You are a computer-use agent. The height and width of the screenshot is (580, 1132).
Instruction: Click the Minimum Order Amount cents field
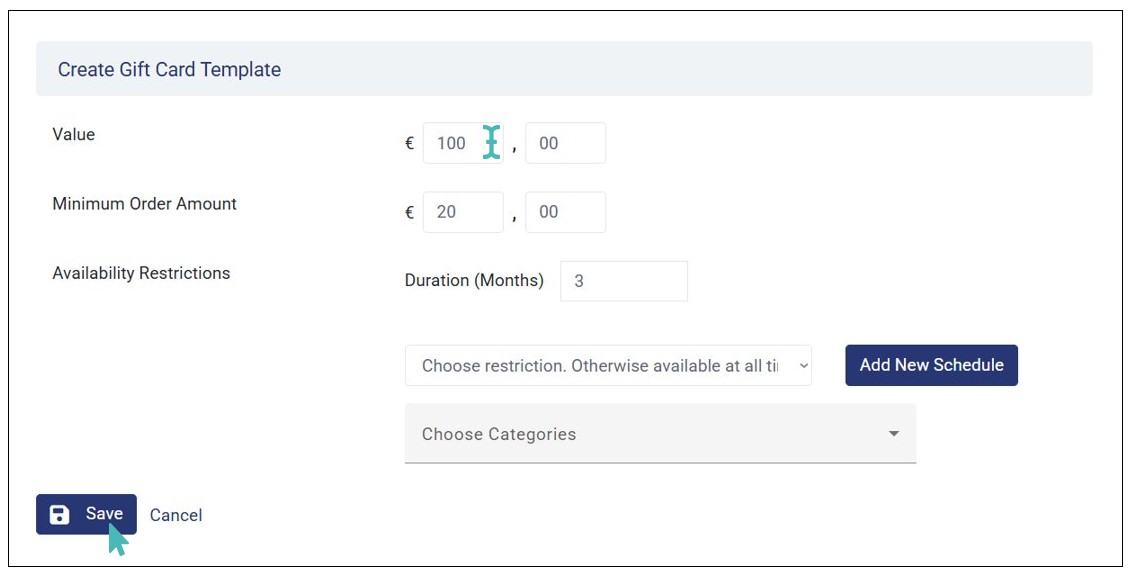point(565,212)
